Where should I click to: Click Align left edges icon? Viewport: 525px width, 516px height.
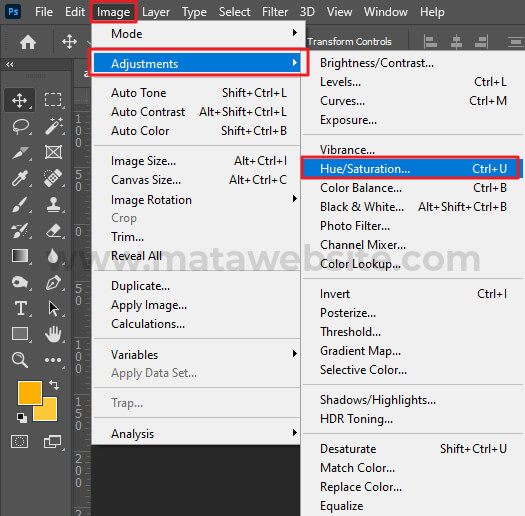(430, 42)
